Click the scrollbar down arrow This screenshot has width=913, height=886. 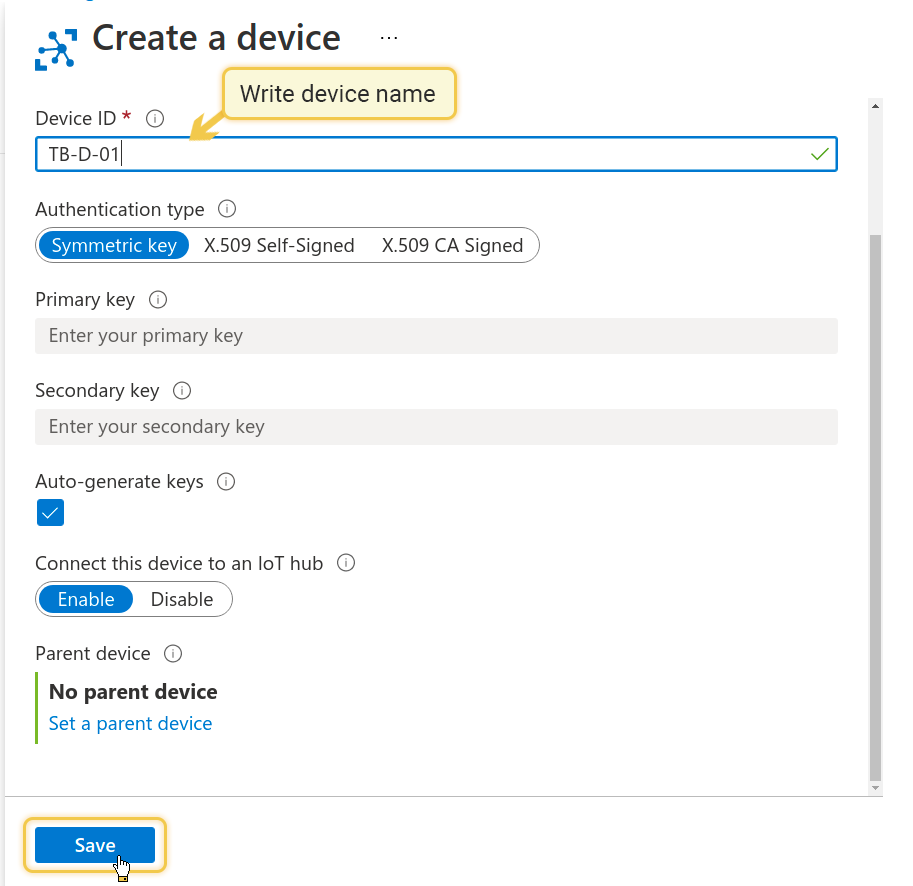875,788
